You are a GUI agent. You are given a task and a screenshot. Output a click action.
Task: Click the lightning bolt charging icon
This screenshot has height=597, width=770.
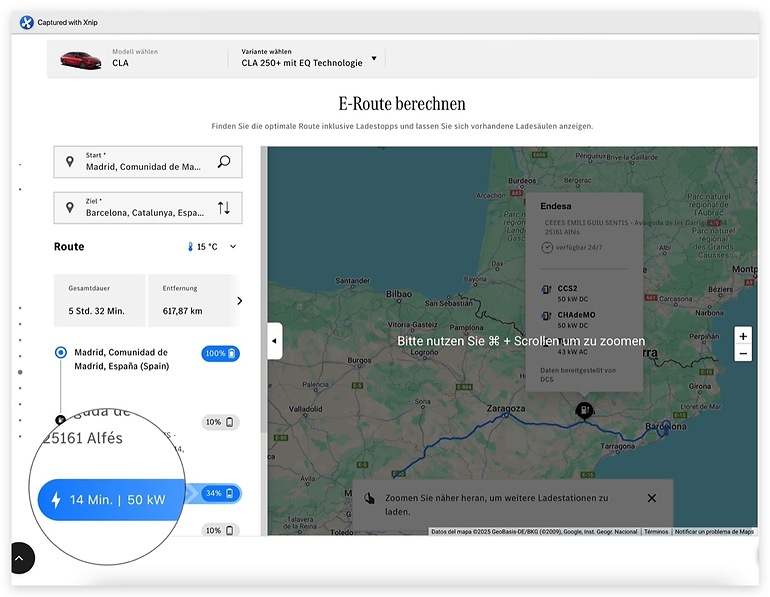pos(56,500)
